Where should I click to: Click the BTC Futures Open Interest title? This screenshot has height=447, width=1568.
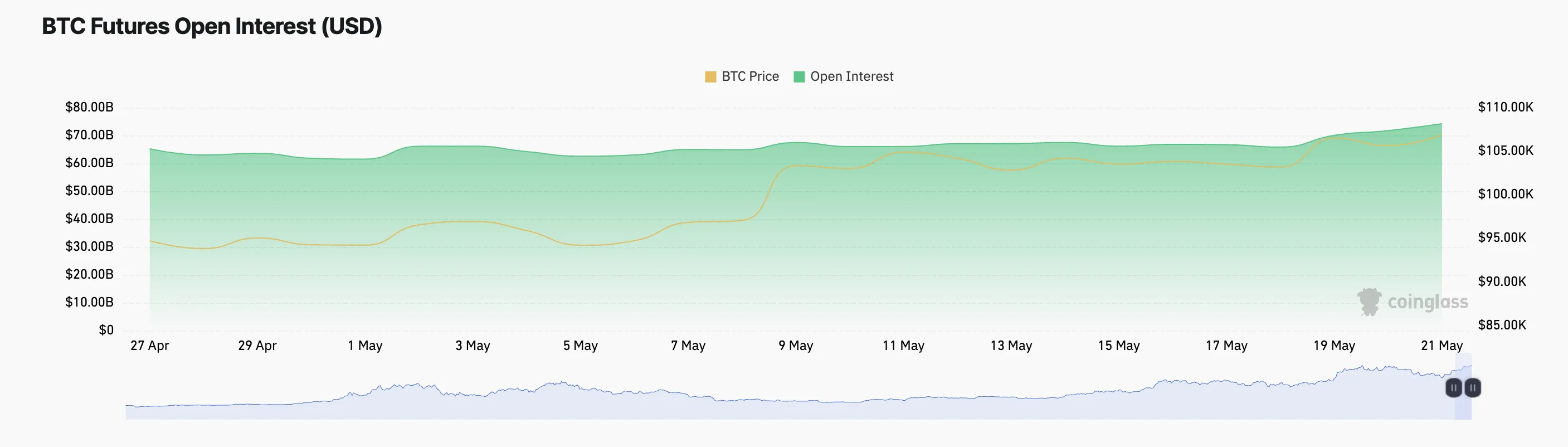point(212,27)
